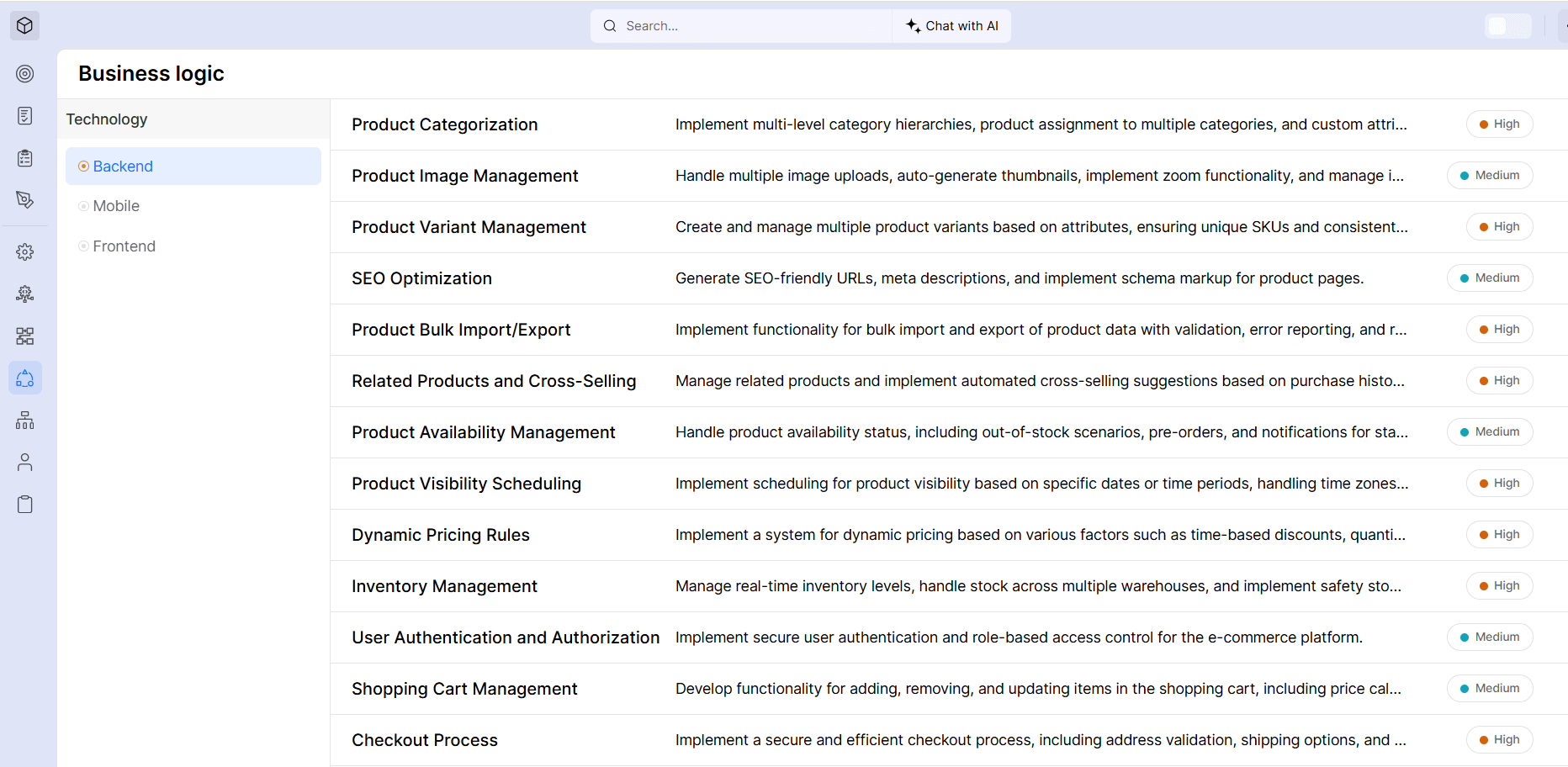This screenshot has width=1568, height=767.
Task: Click the cube logo icon in sidebar
Action: click(25, 26)
